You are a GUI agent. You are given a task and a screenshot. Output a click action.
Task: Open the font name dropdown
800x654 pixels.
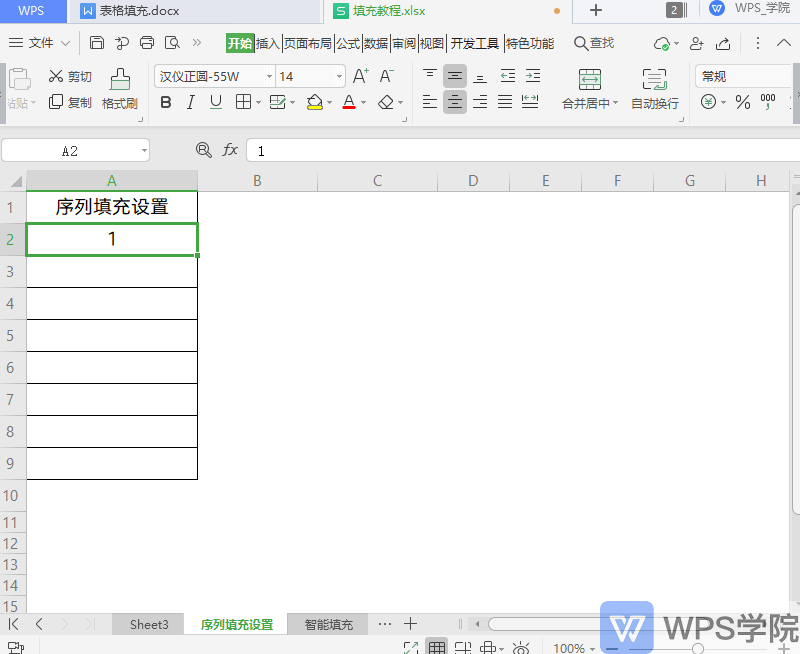click(269, 77)
